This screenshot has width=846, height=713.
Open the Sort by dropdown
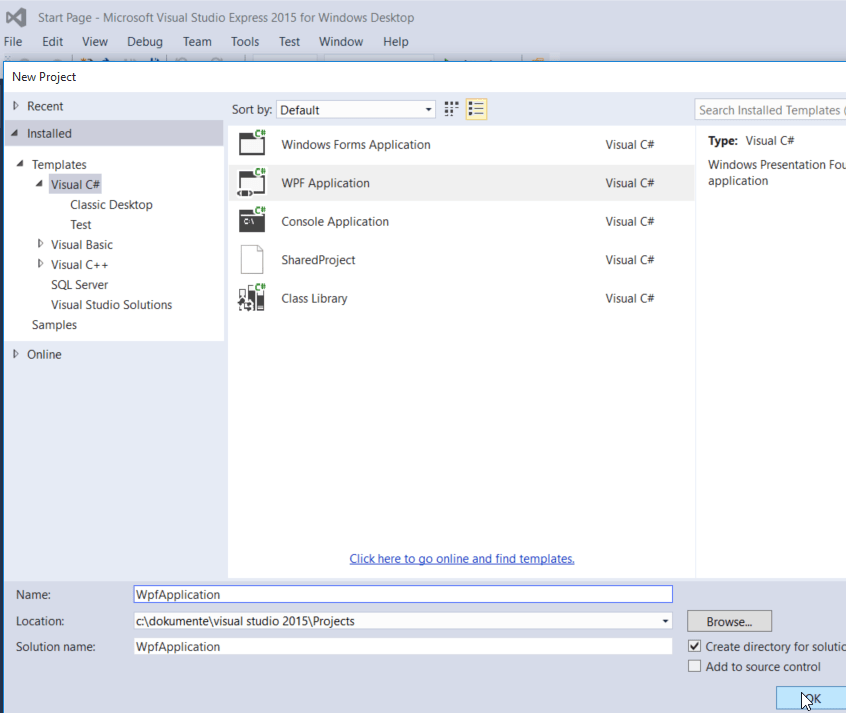coord(428,109)
